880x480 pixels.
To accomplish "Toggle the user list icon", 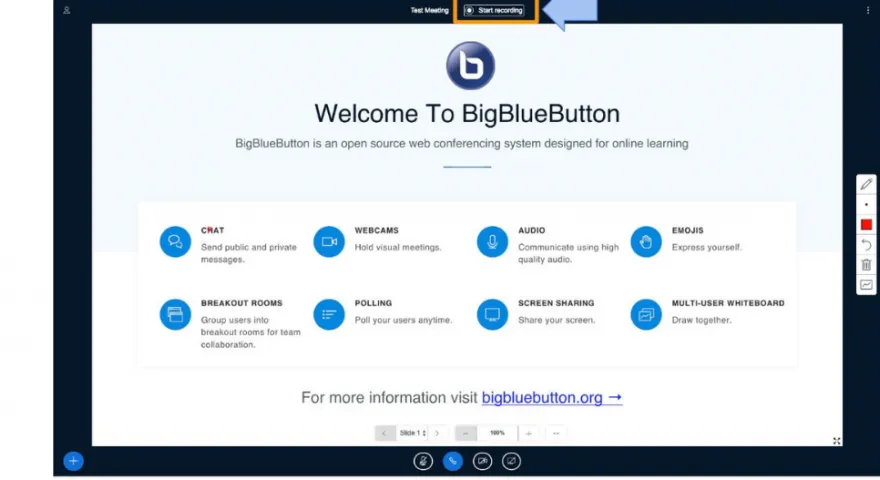I will coord(67,10).
